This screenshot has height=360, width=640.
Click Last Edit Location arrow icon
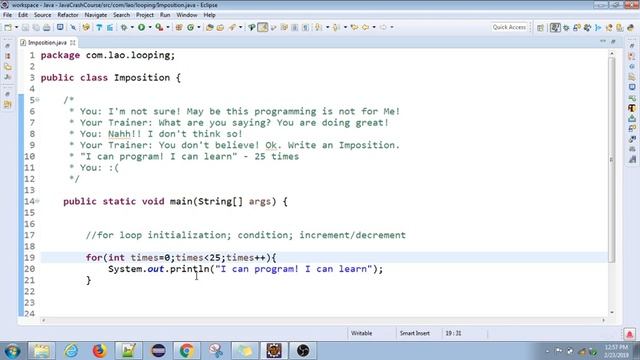coord(354,27)
